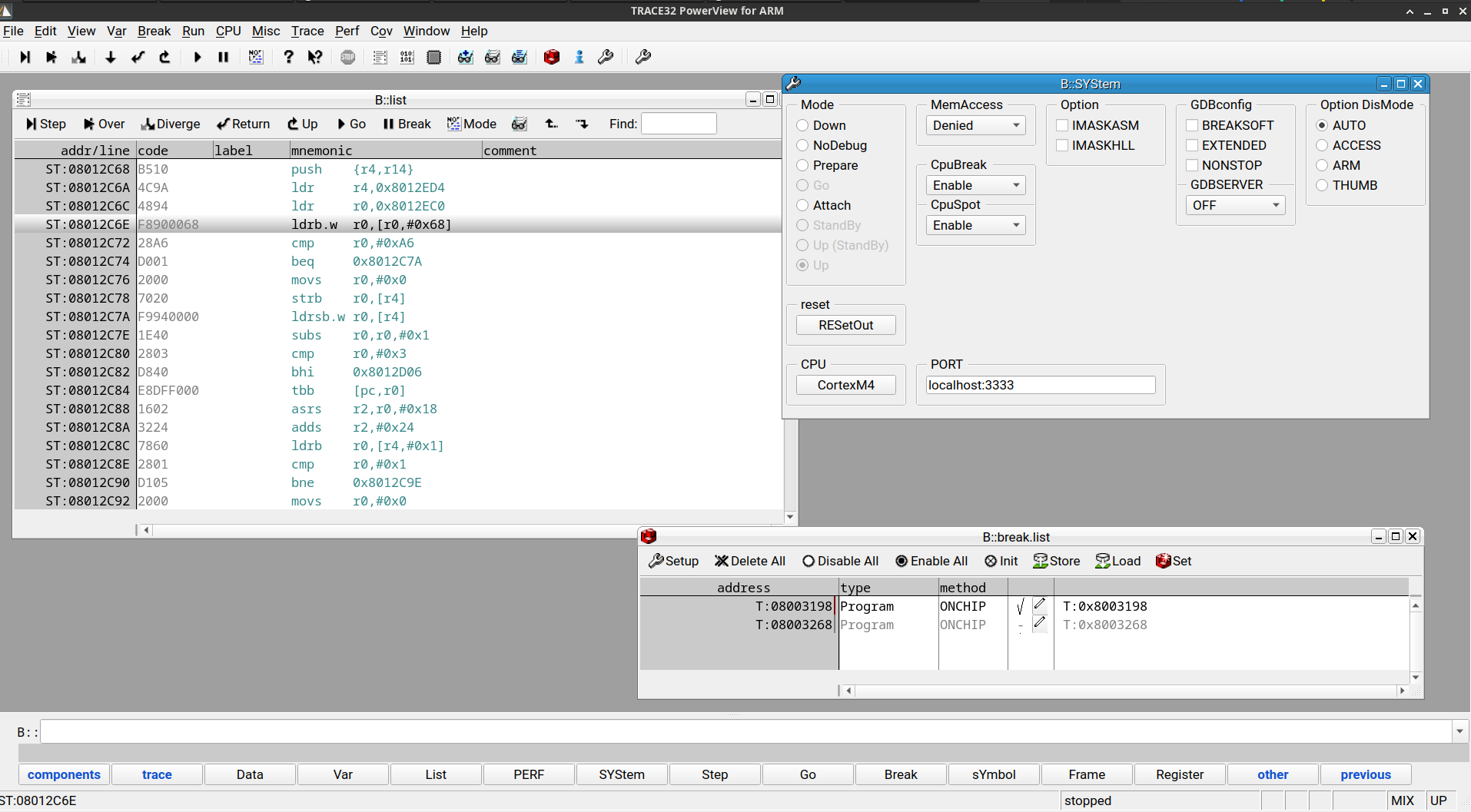
Task: Open memory dump binary icon
Action: (407, 57)
